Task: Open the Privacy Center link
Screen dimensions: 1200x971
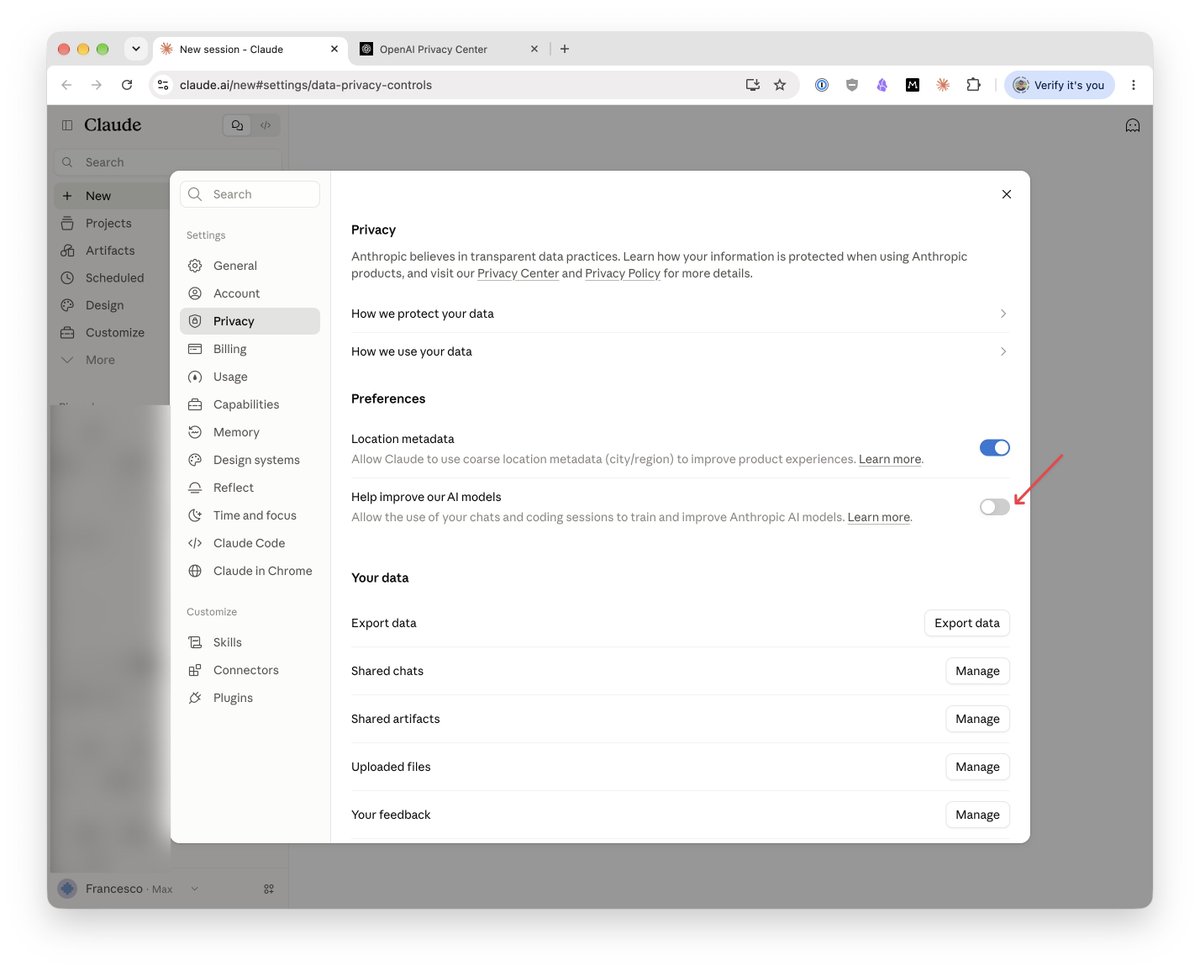Action: pyautogui.click(x=518, y=273)
